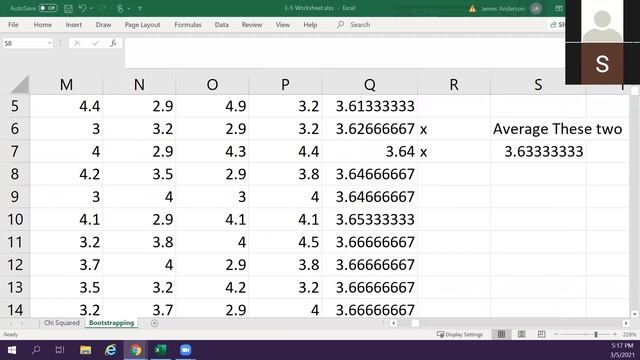Click the New Sheet plus icon
The width and height of the screenshot is (640, 360).
[x=154, y=323]
